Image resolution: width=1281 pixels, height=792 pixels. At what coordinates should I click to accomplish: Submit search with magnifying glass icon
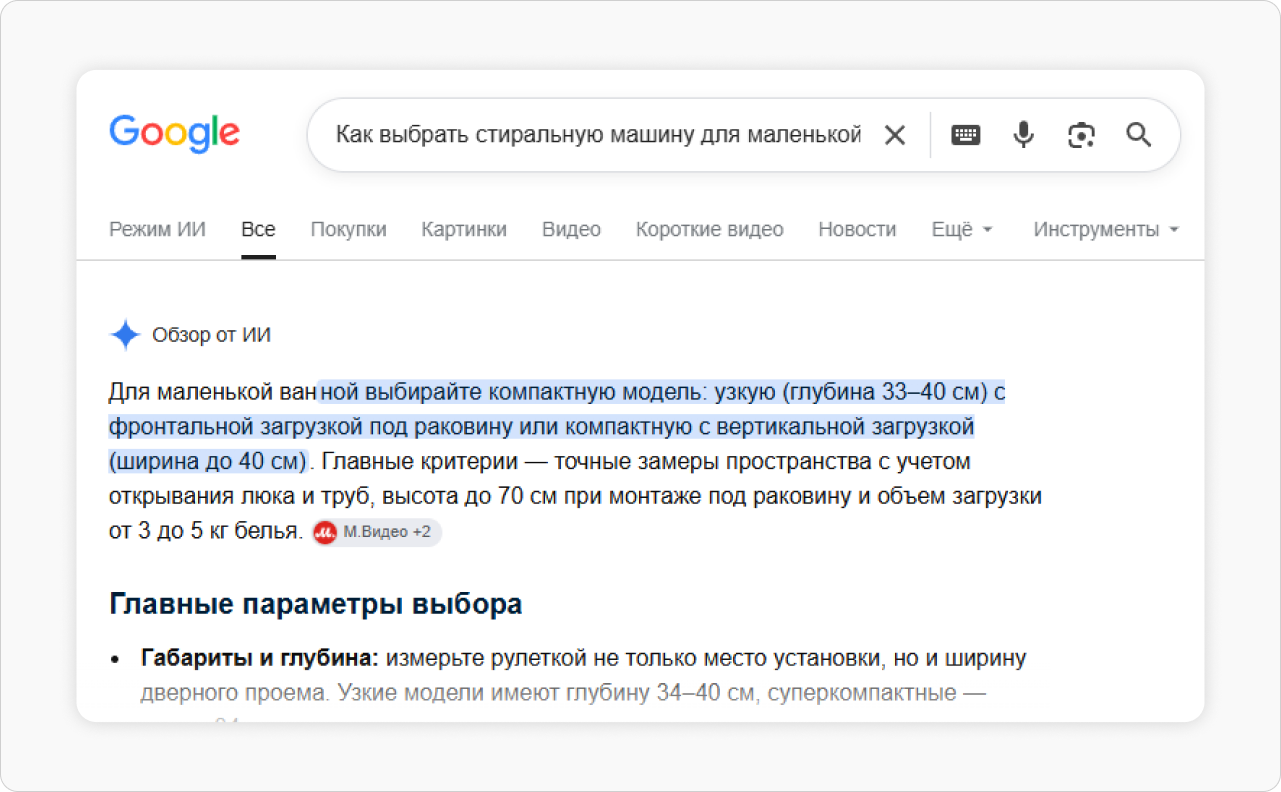coord(1139,135)
